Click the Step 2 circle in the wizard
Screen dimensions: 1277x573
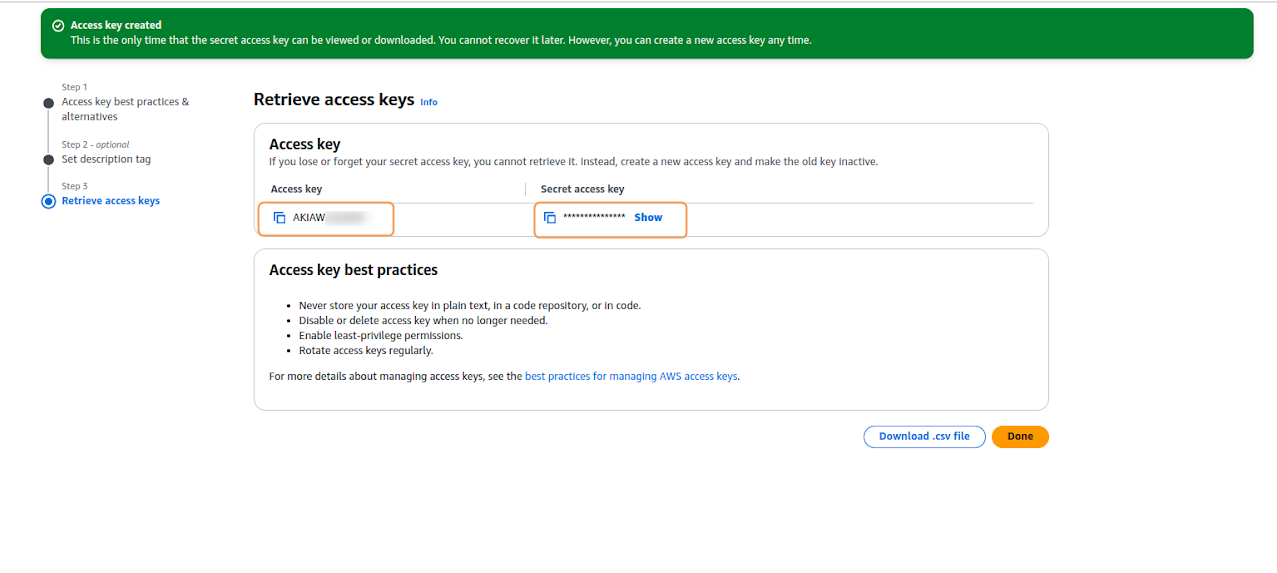[x=48, y=160]
